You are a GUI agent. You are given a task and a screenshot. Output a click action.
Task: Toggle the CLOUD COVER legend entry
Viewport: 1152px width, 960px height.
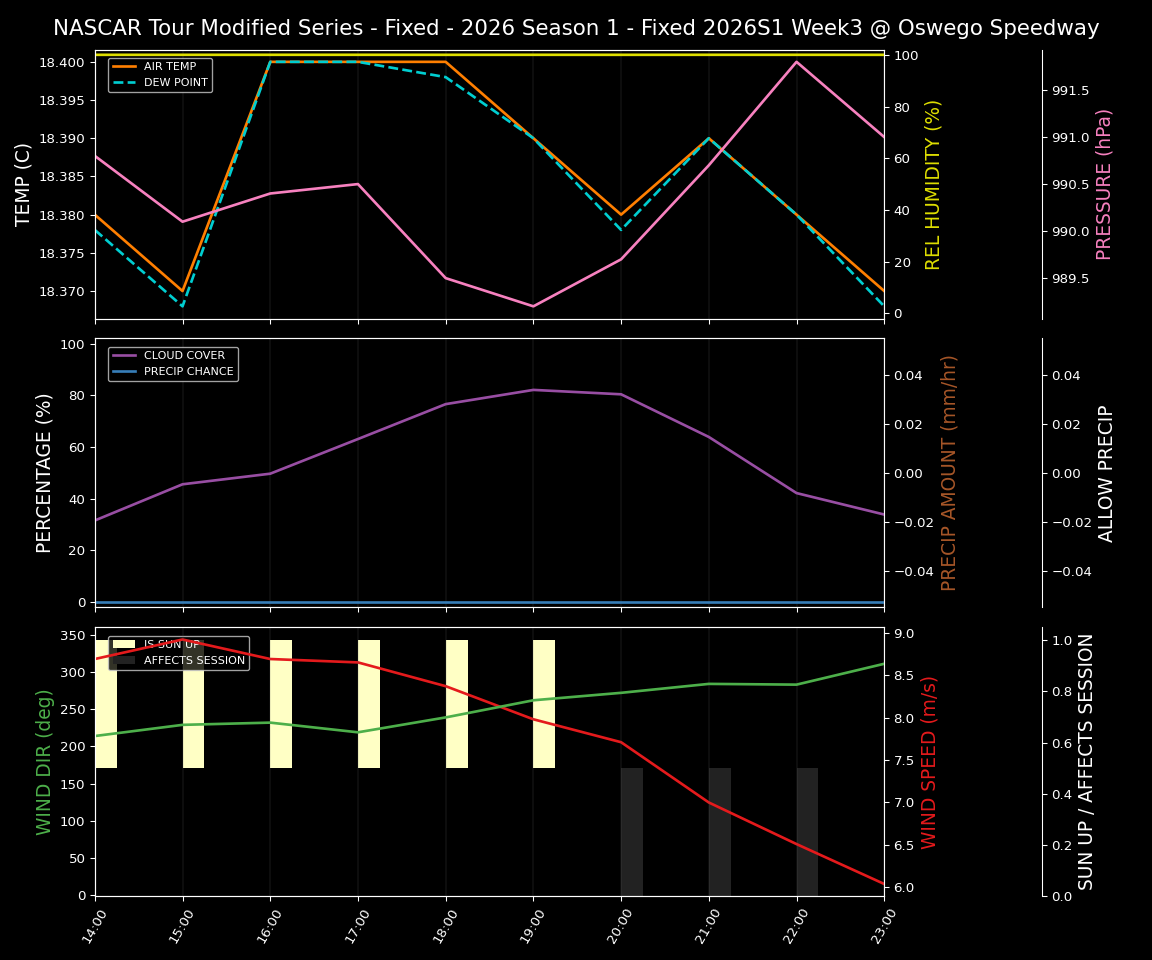tap(184, 355)
